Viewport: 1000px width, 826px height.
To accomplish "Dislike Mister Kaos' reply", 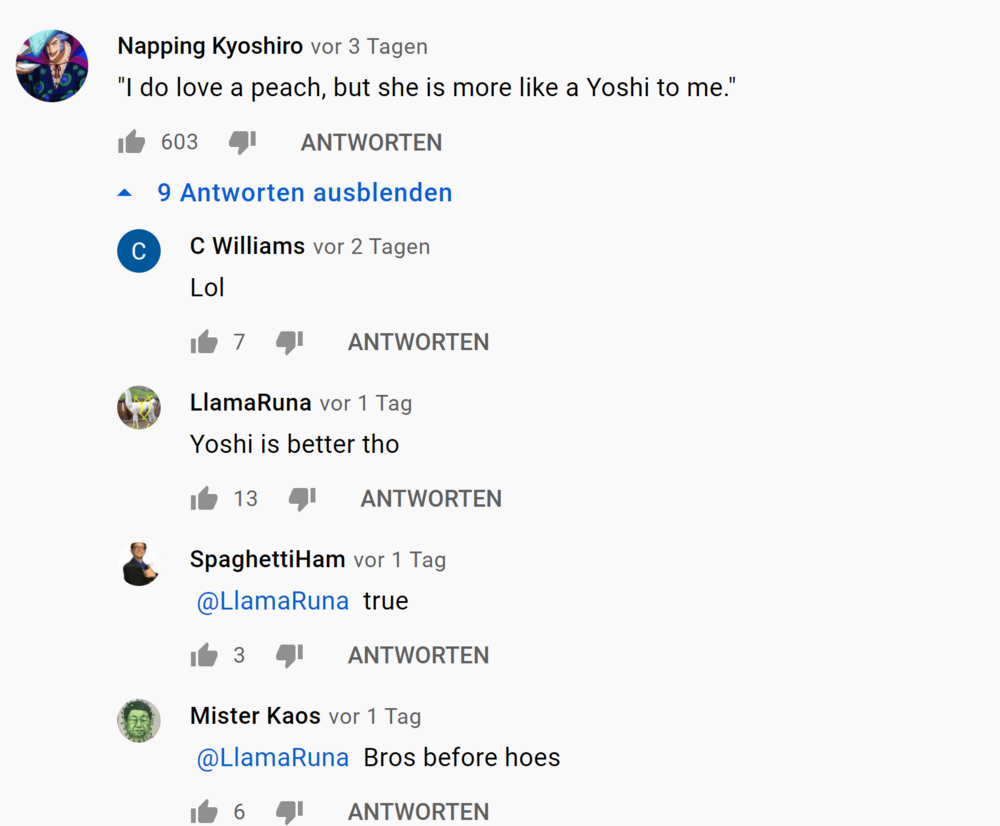I will point(289,812).
